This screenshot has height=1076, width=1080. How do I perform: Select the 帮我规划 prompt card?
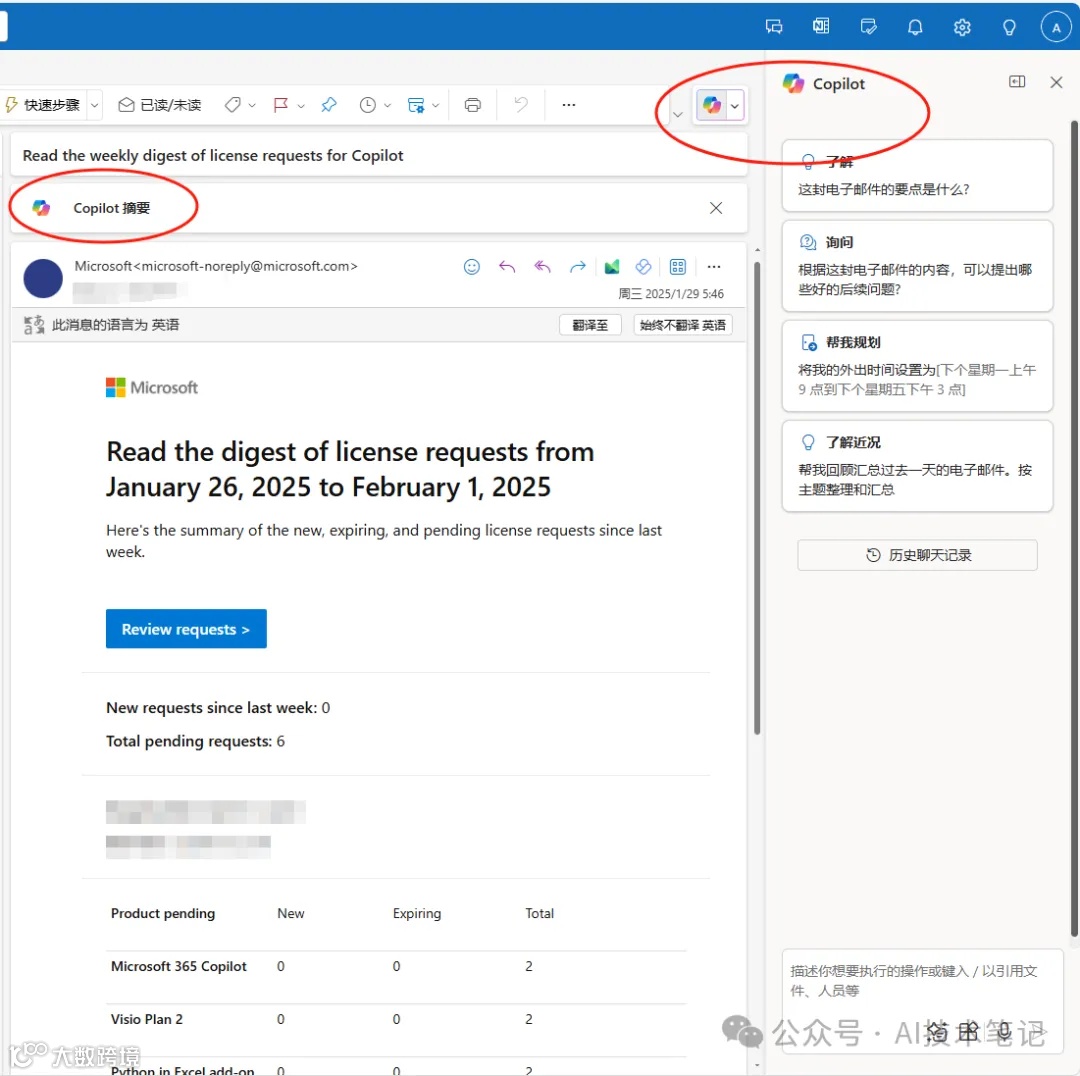click(x=917, y=366)
